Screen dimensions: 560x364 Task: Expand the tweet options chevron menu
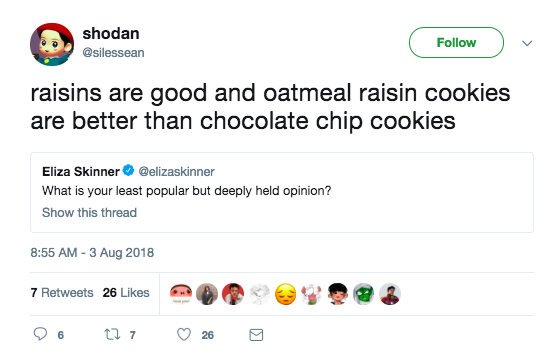click(x=527, y=43)
